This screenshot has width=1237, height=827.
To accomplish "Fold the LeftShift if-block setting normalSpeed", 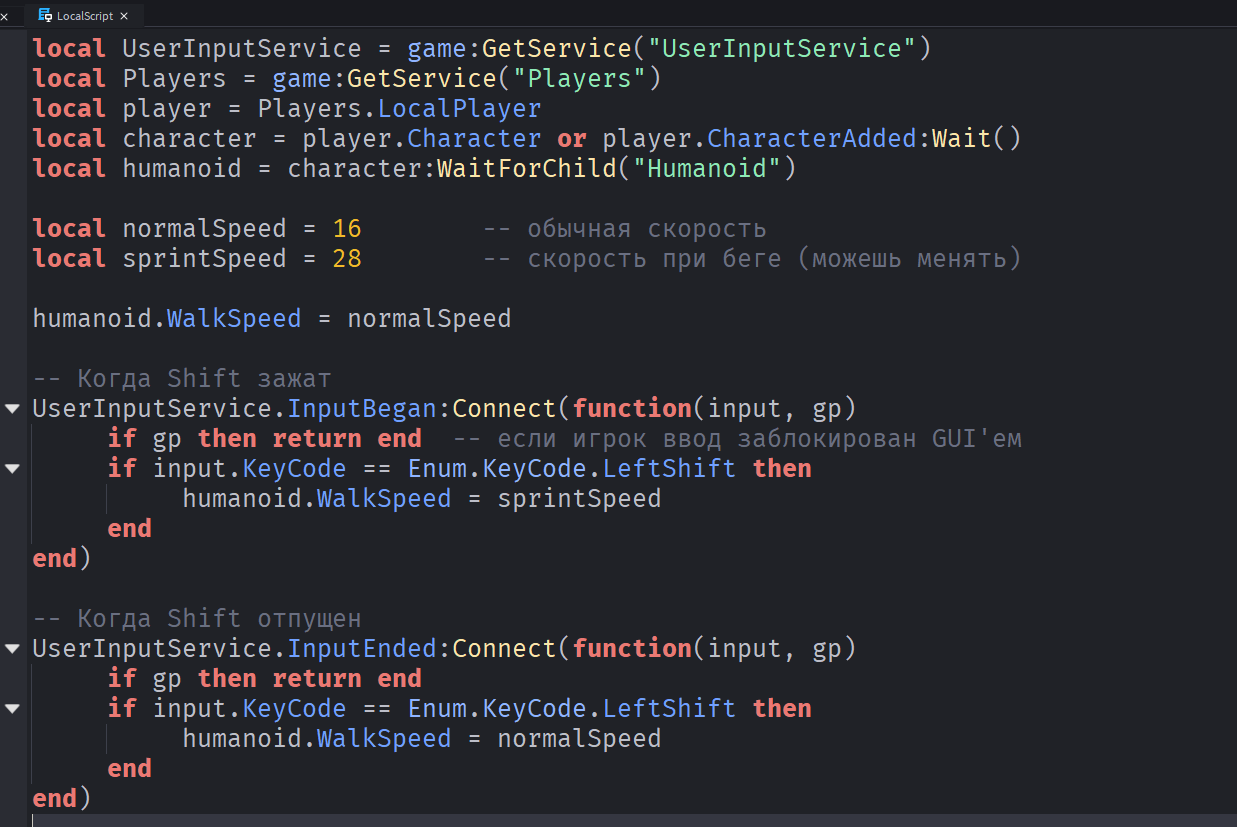I will click(12, 709).
